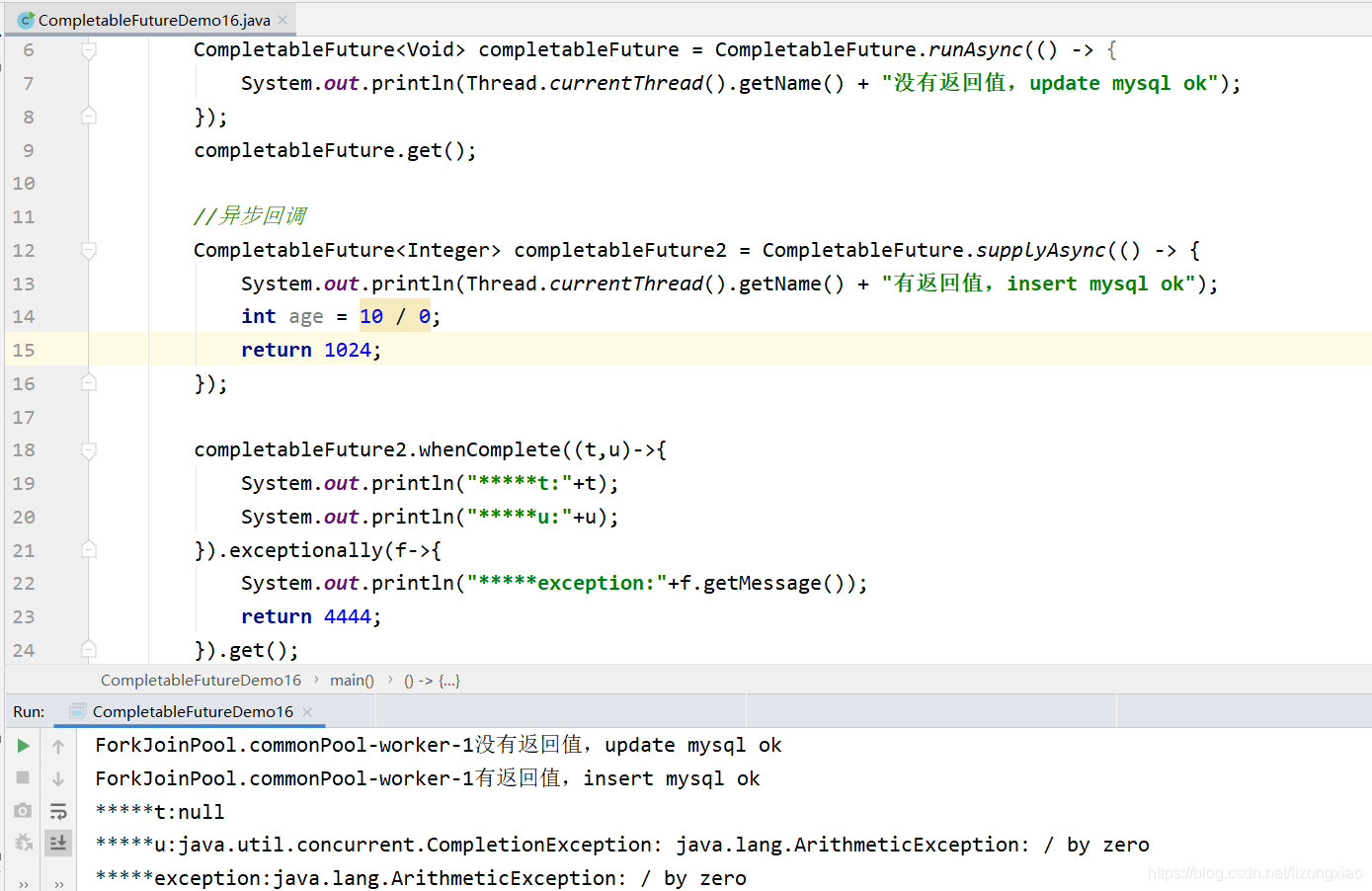Image resolution: width=1372 pixels, height=891 pixels.
Task: Click the Java class icon on editor tab
Action: point(26,20)
